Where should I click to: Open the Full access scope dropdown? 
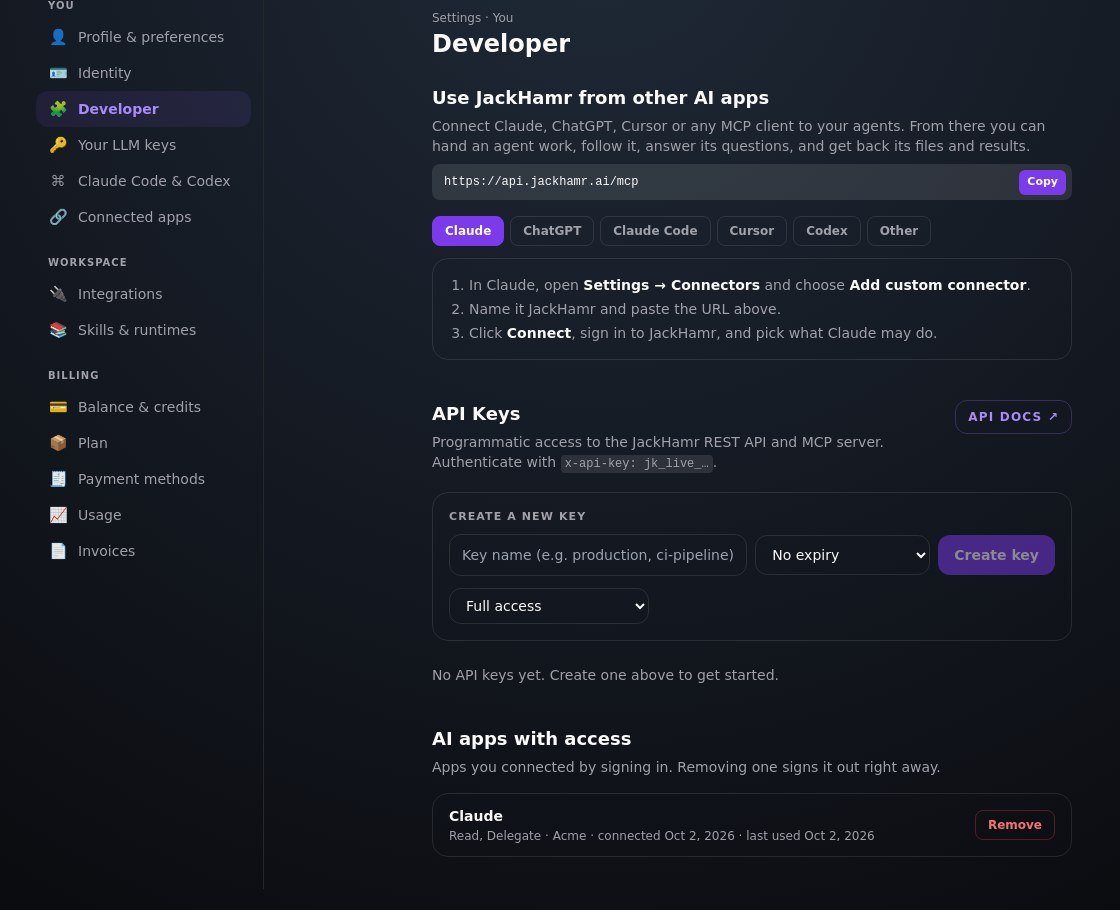[549, 606]
